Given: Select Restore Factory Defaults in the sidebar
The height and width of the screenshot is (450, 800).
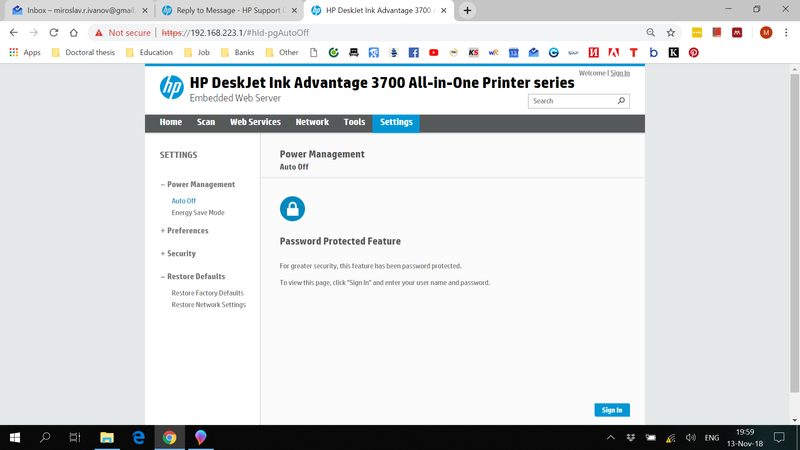Looking at the screenshot, I should (207, 293).
